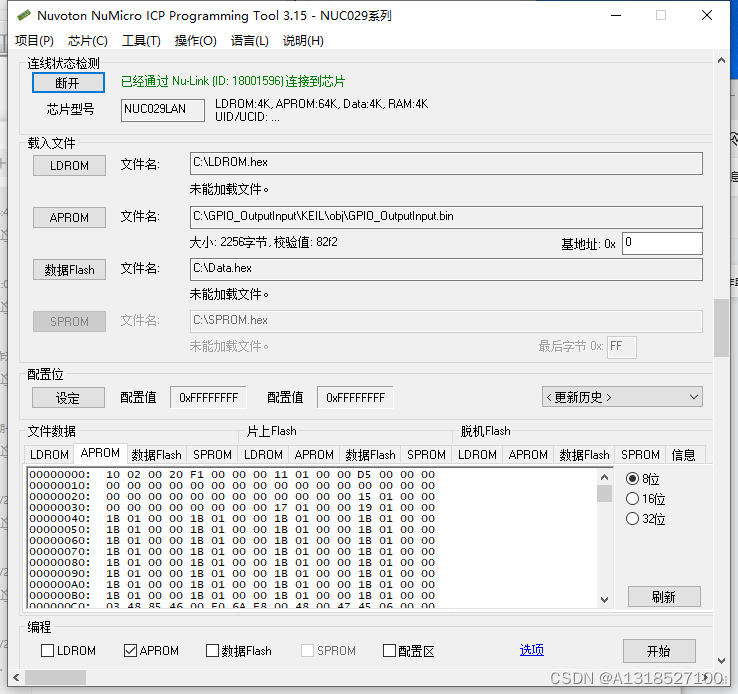Switch to 文件数据 SPROM tab
Viewport: 738px width, 694px height.
212,455
